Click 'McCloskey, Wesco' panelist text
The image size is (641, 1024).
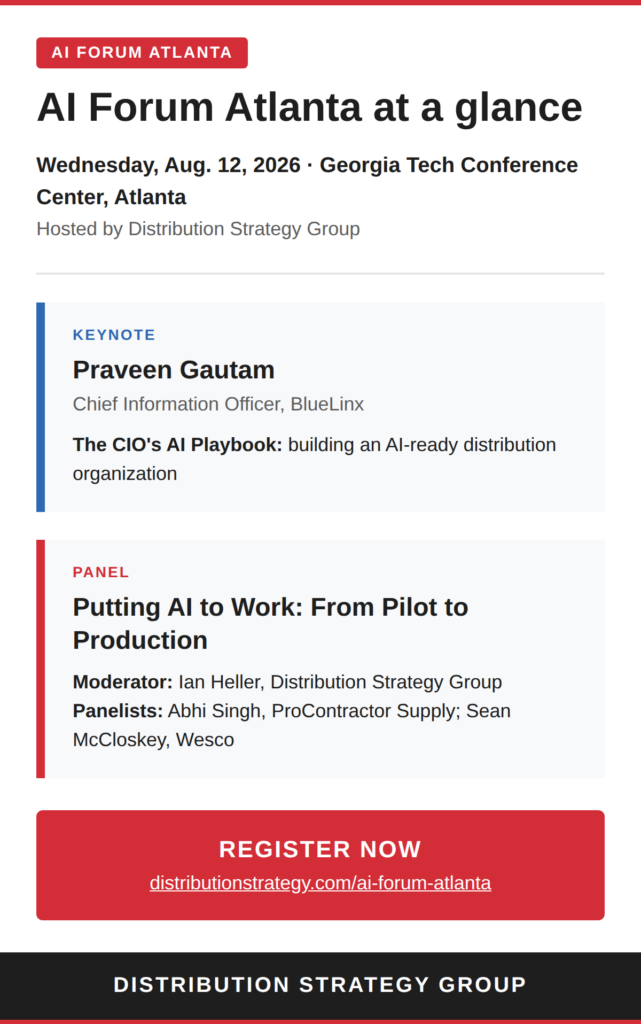click(x=153, y=740)
